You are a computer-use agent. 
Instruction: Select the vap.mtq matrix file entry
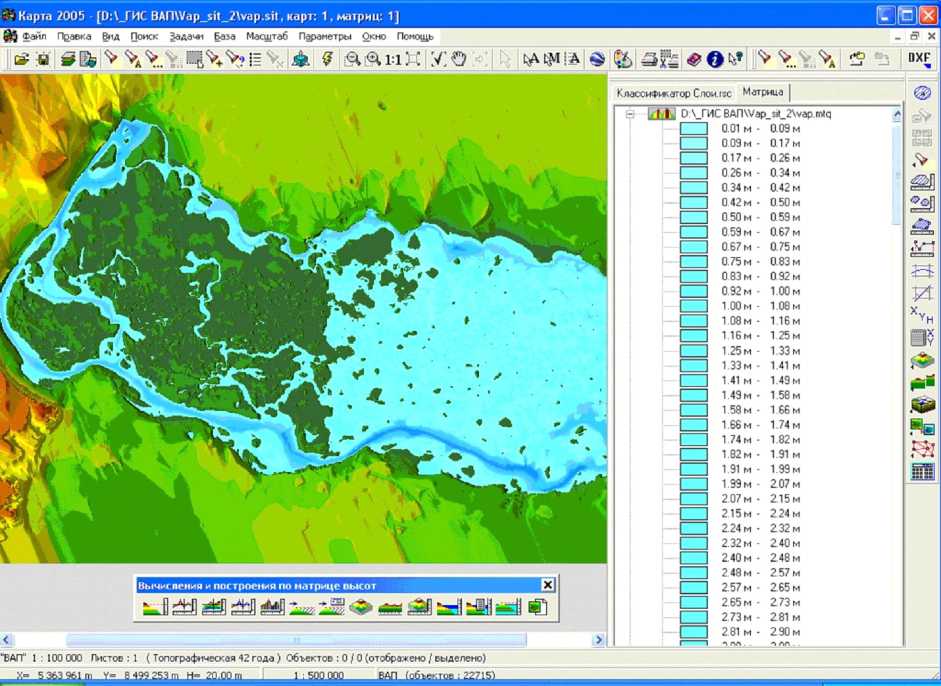point(755,114)
